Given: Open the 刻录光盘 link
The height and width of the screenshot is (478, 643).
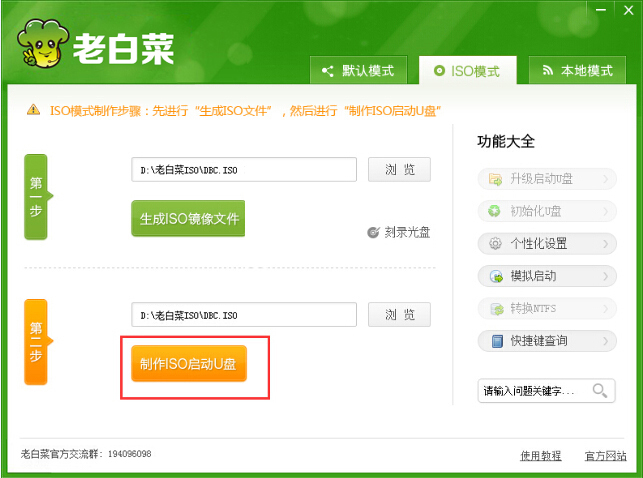Looking at the screenshot, I should tap(407, 232).
